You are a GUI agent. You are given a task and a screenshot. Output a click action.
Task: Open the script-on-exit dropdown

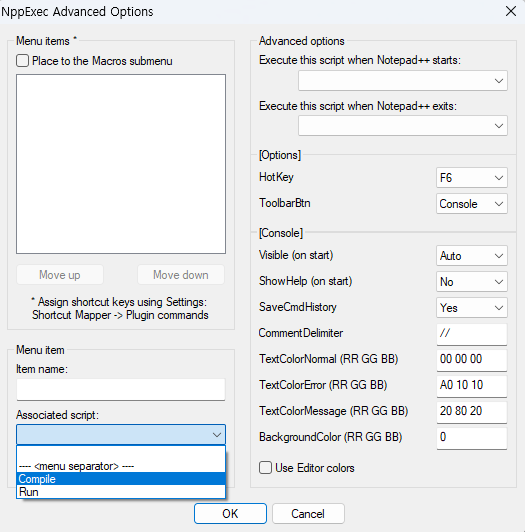click(x=403, y=126)
